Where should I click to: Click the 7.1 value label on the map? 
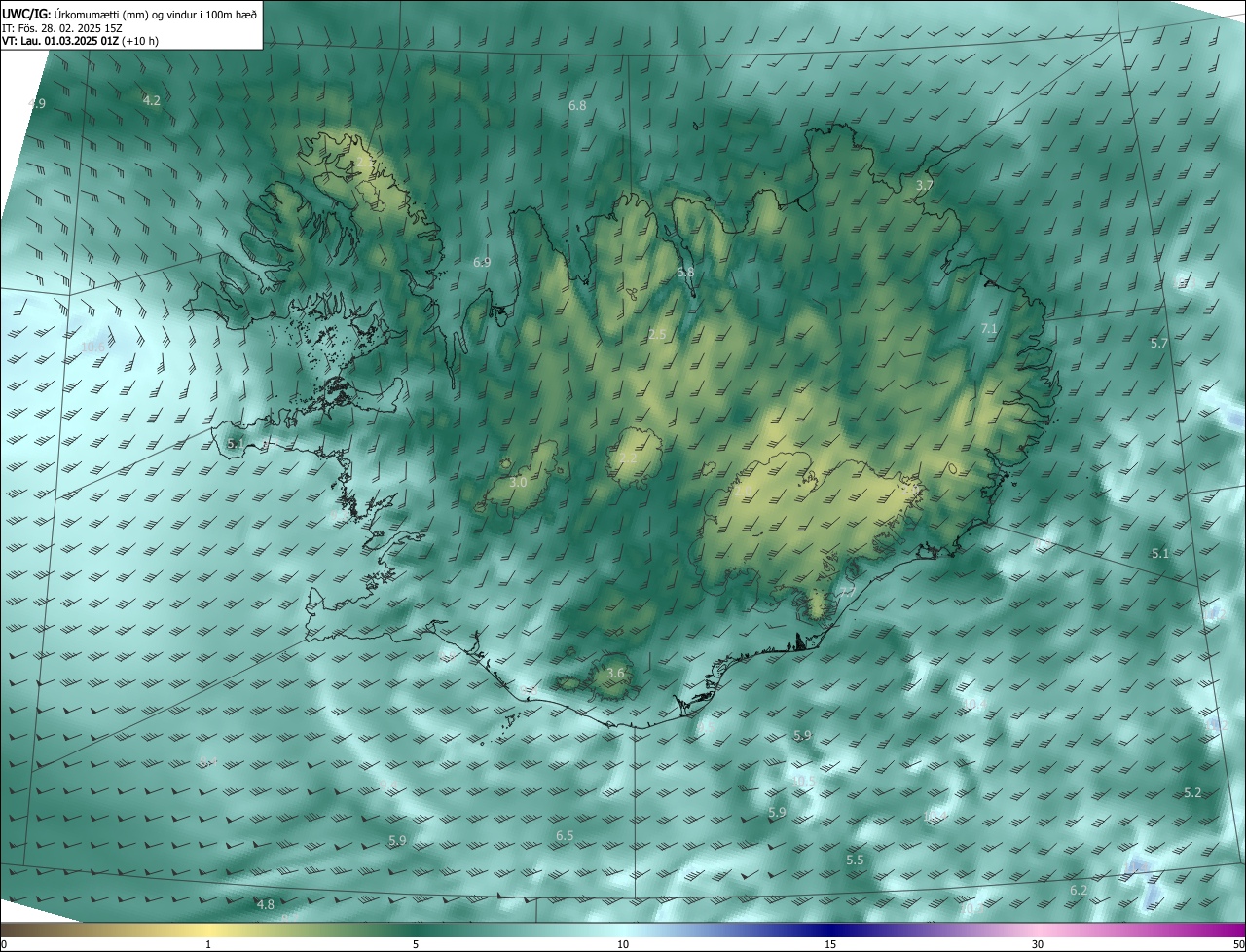[989, 329]
